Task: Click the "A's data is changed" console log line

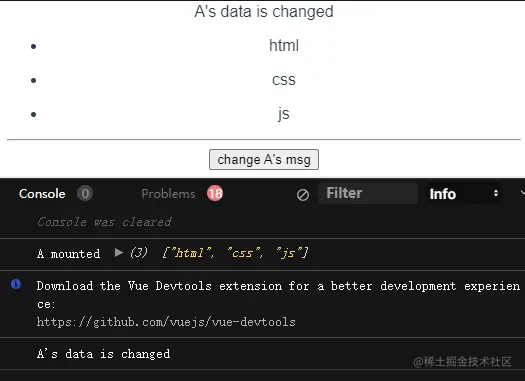Action: click(103, 354)
